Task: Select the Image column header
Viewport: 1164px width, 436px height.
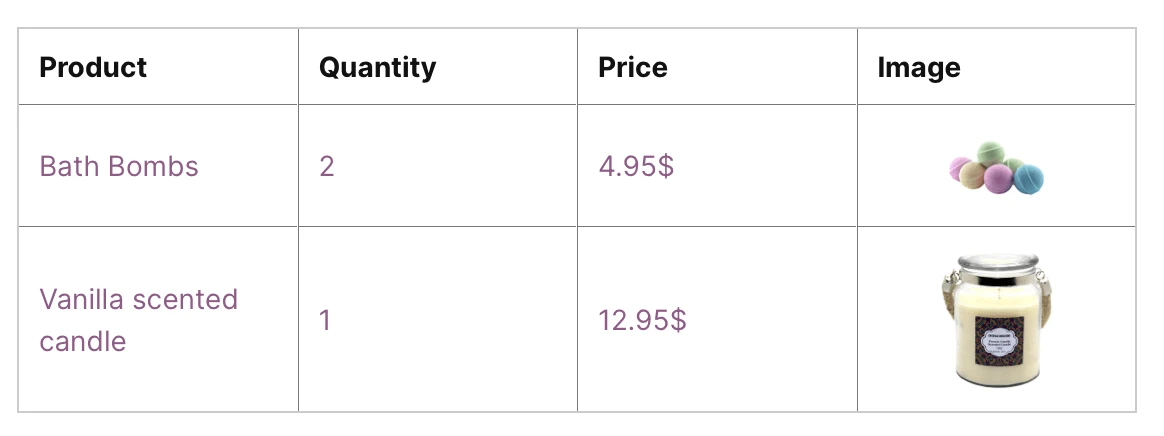Action: [919, 67]
